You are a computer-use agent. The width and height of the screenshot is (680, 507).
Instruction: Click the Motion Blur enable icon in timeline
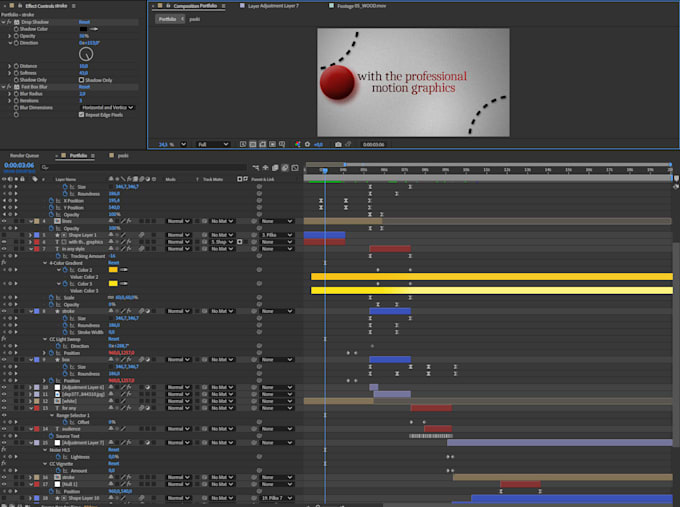click(285, 168)
